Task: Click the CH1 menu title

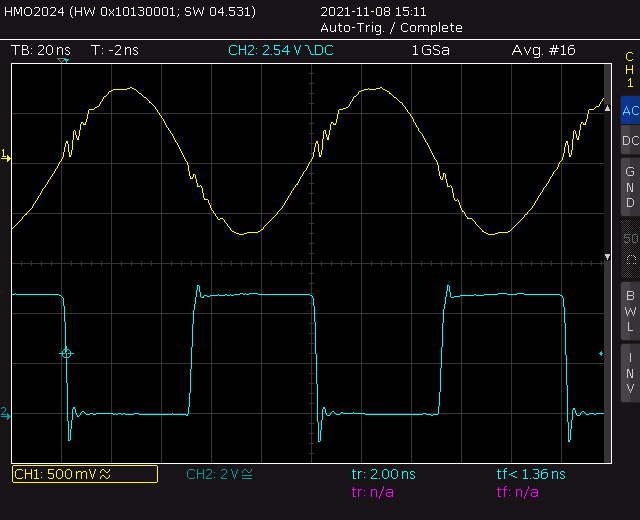Action: click(x=630, y=69)
